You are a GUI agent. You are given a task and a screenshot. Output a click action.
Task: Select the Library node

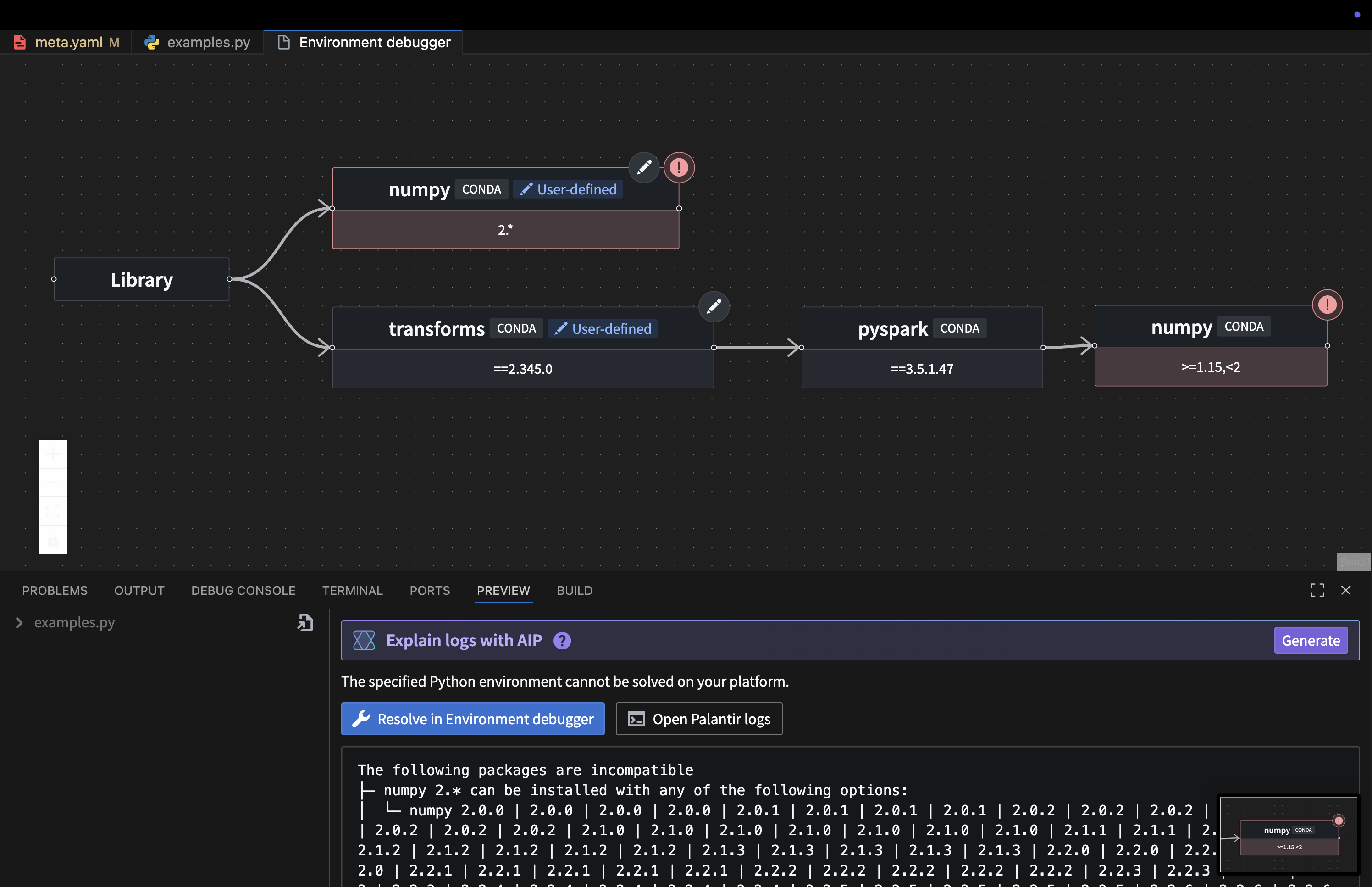142,279
